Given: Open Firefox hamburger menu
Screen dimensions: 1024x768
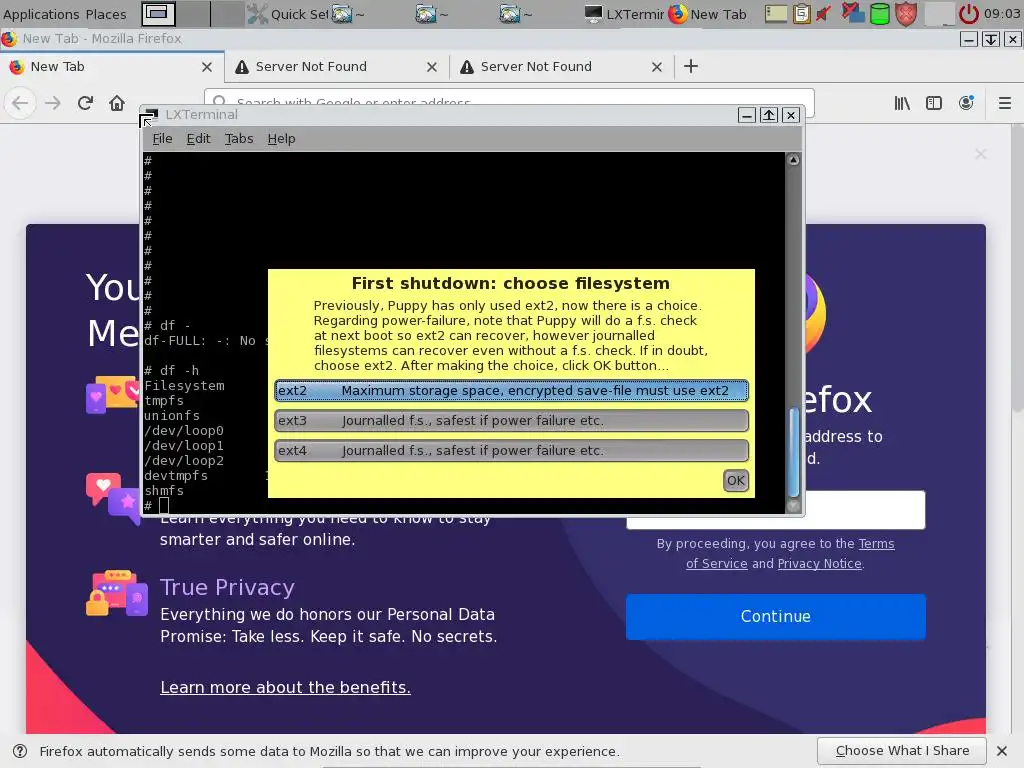Looking at the screenshot, I should click(1005, 103).
